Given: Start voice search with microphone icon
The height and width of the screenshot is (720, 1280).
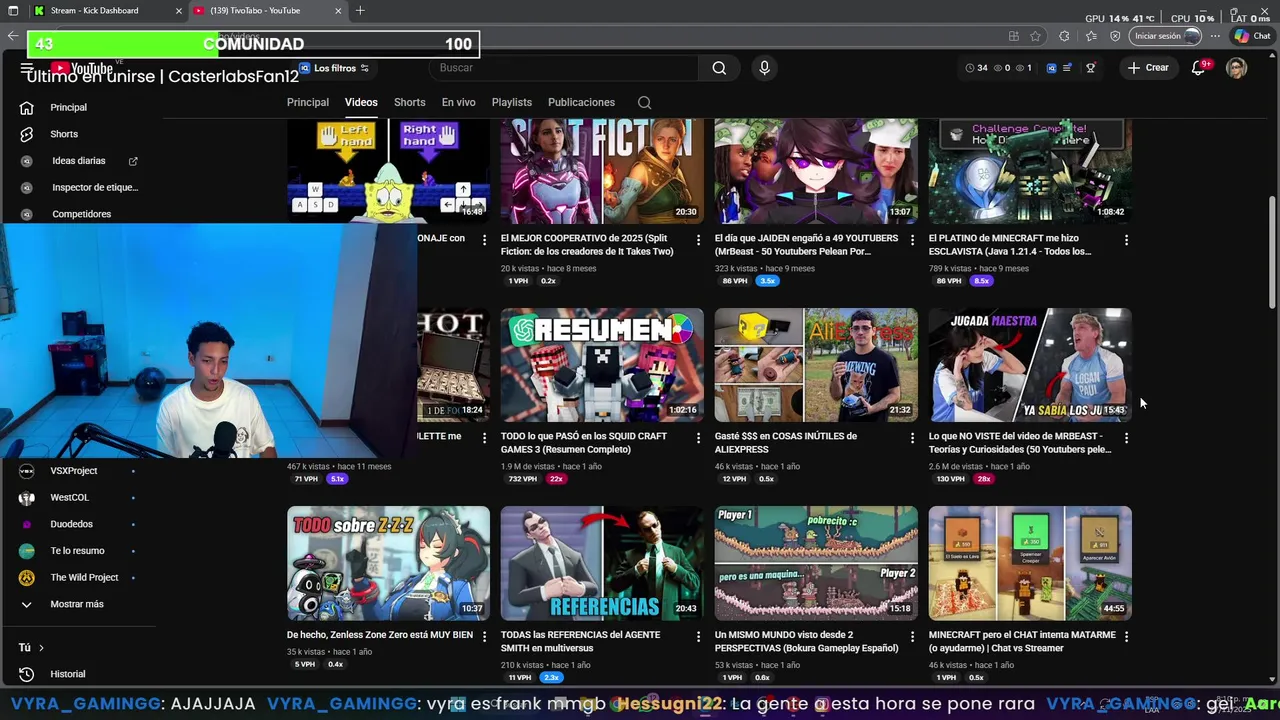Looking at the screenshot, I should pos(764,68).
